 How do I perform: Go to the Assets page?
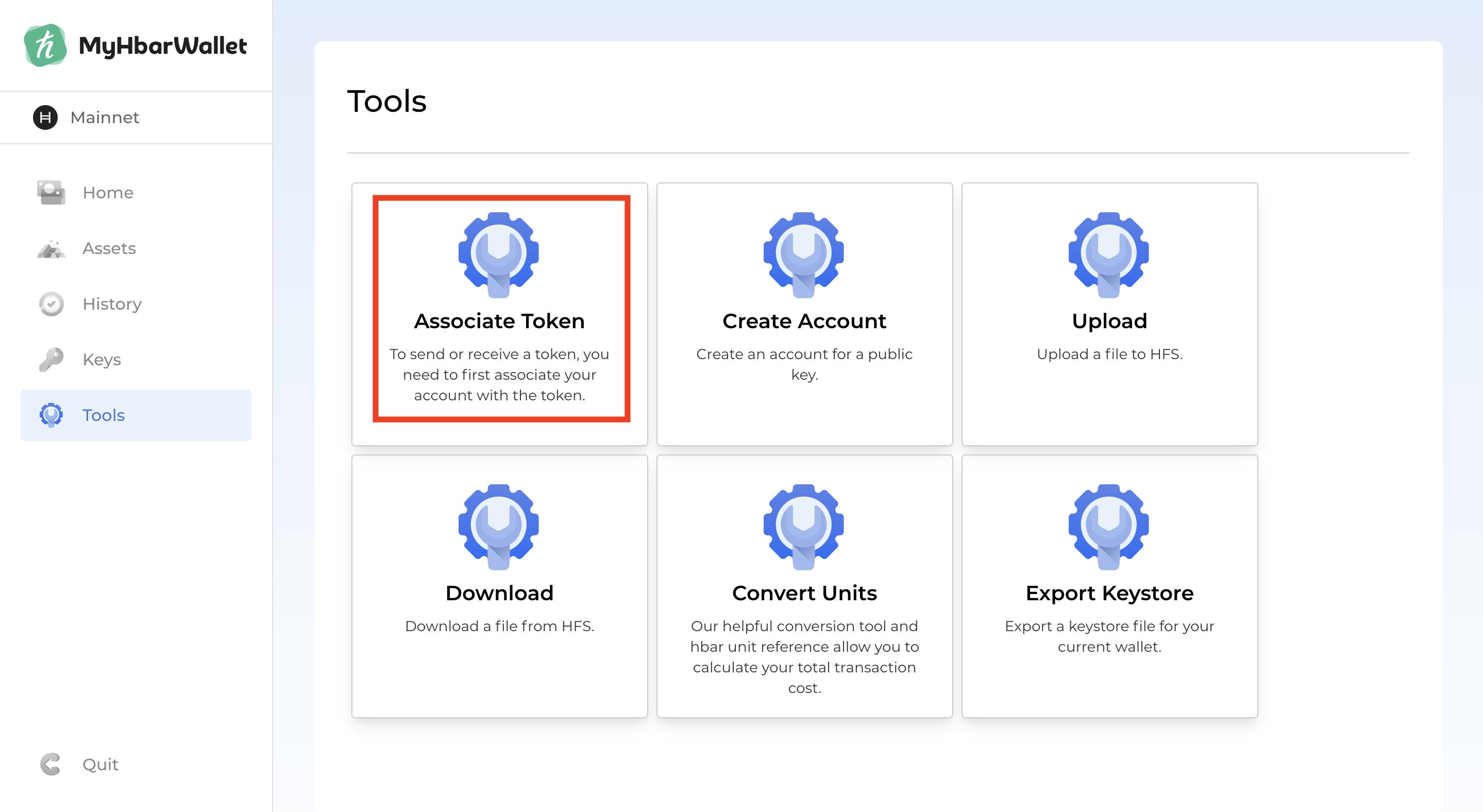(109, 248)
